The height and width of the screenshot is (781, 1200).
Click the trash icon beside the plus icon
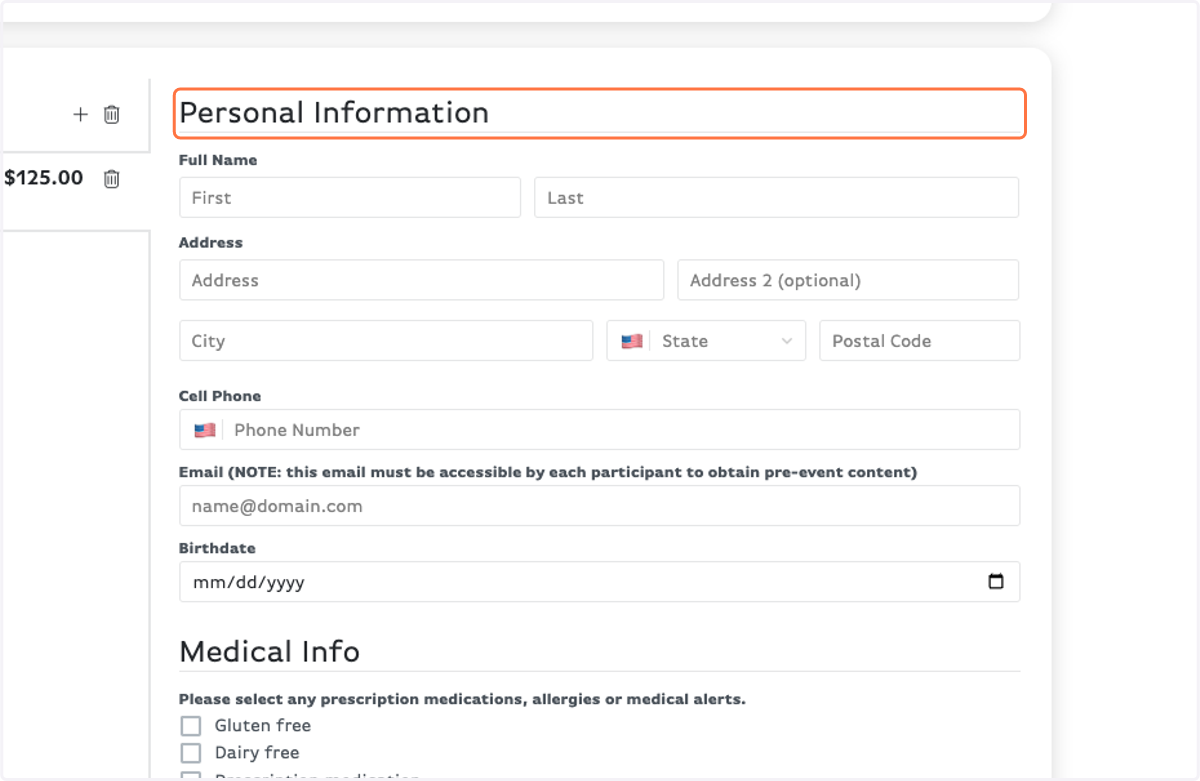point(112,114)
